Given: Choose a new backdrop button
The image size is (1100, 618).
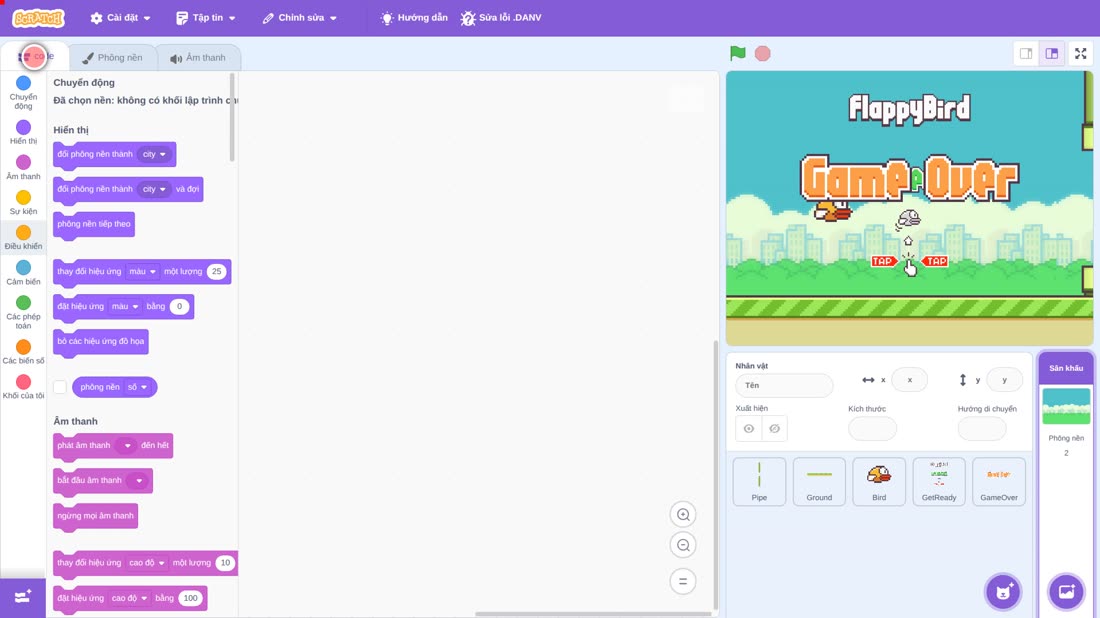Looking at the screenshot, I should [1066, 591].
